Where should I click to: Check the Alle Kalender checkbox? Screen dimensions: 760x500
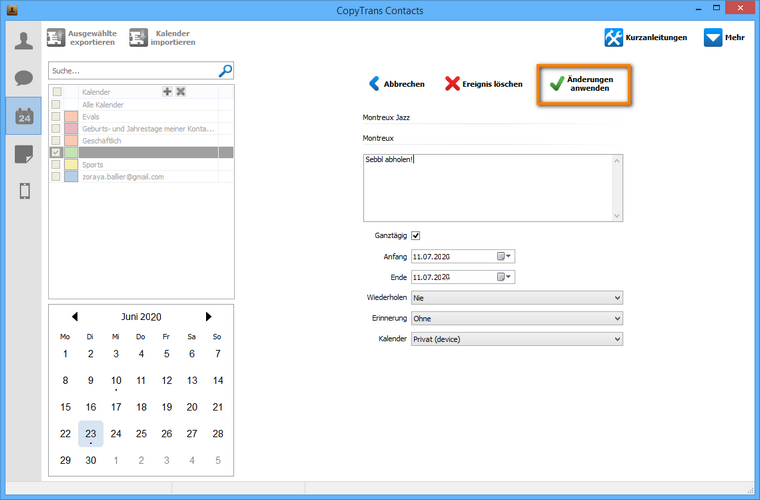[56, 105]
